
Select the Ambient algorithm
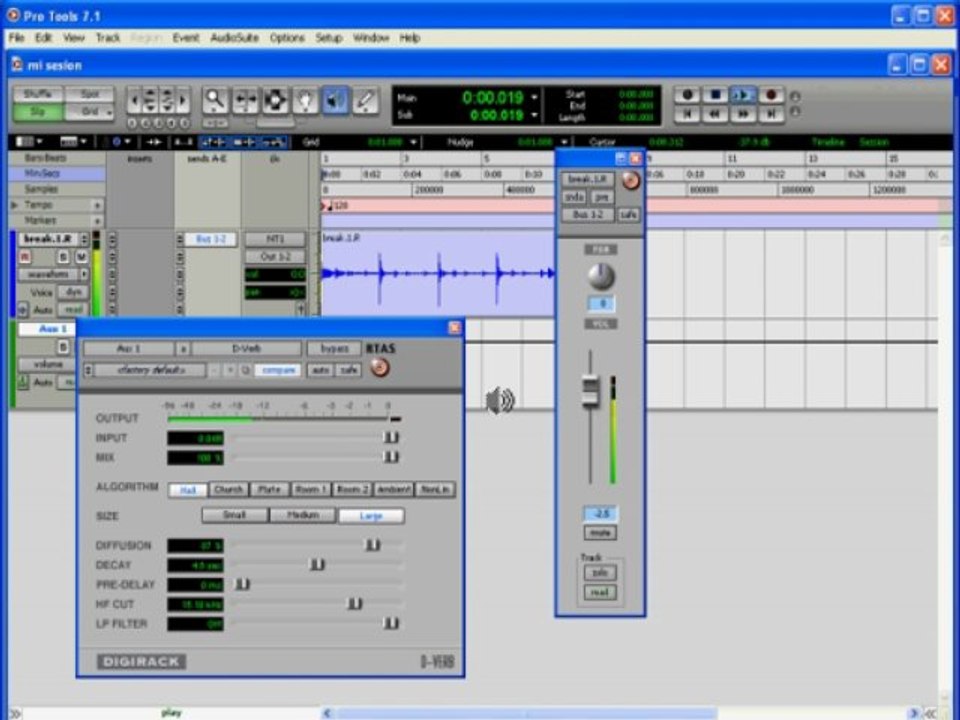[x=394, y=490]
